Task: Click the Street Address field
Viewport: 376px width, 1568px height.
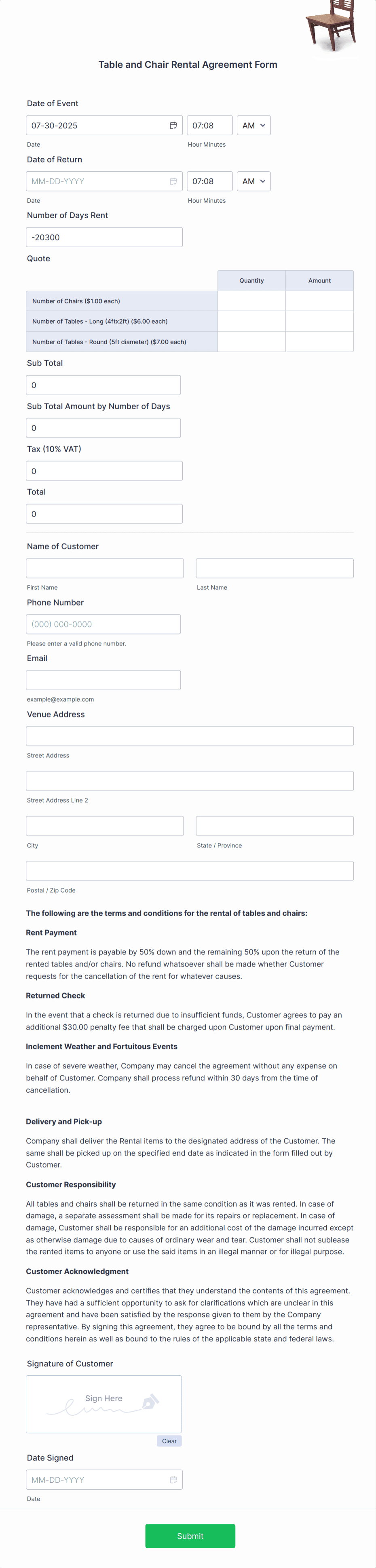Action: point(190,735)
